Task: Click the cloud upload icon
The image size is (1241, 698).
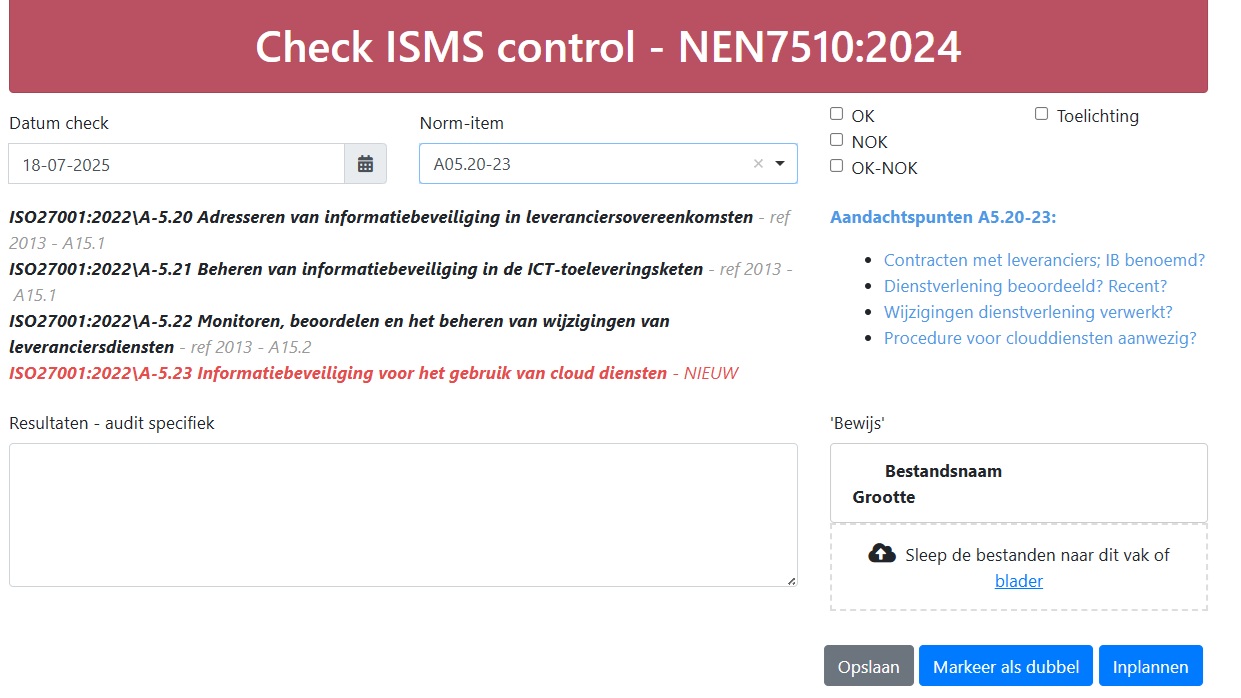Action: coord(882,553)
